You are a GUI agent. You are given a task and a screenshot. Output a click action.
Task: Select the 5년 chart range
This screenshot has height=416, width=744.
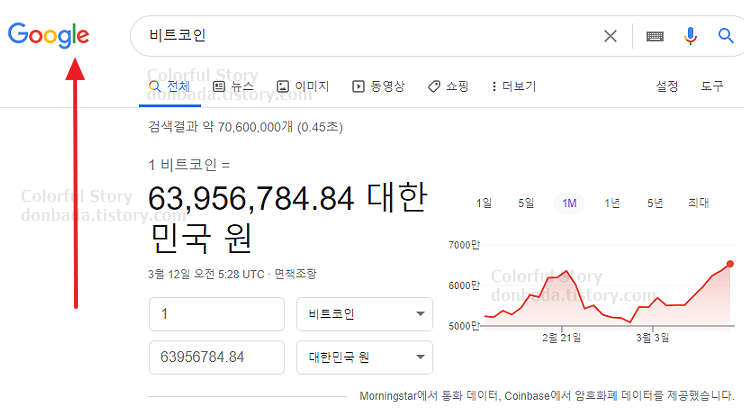(x=655, y=203)
